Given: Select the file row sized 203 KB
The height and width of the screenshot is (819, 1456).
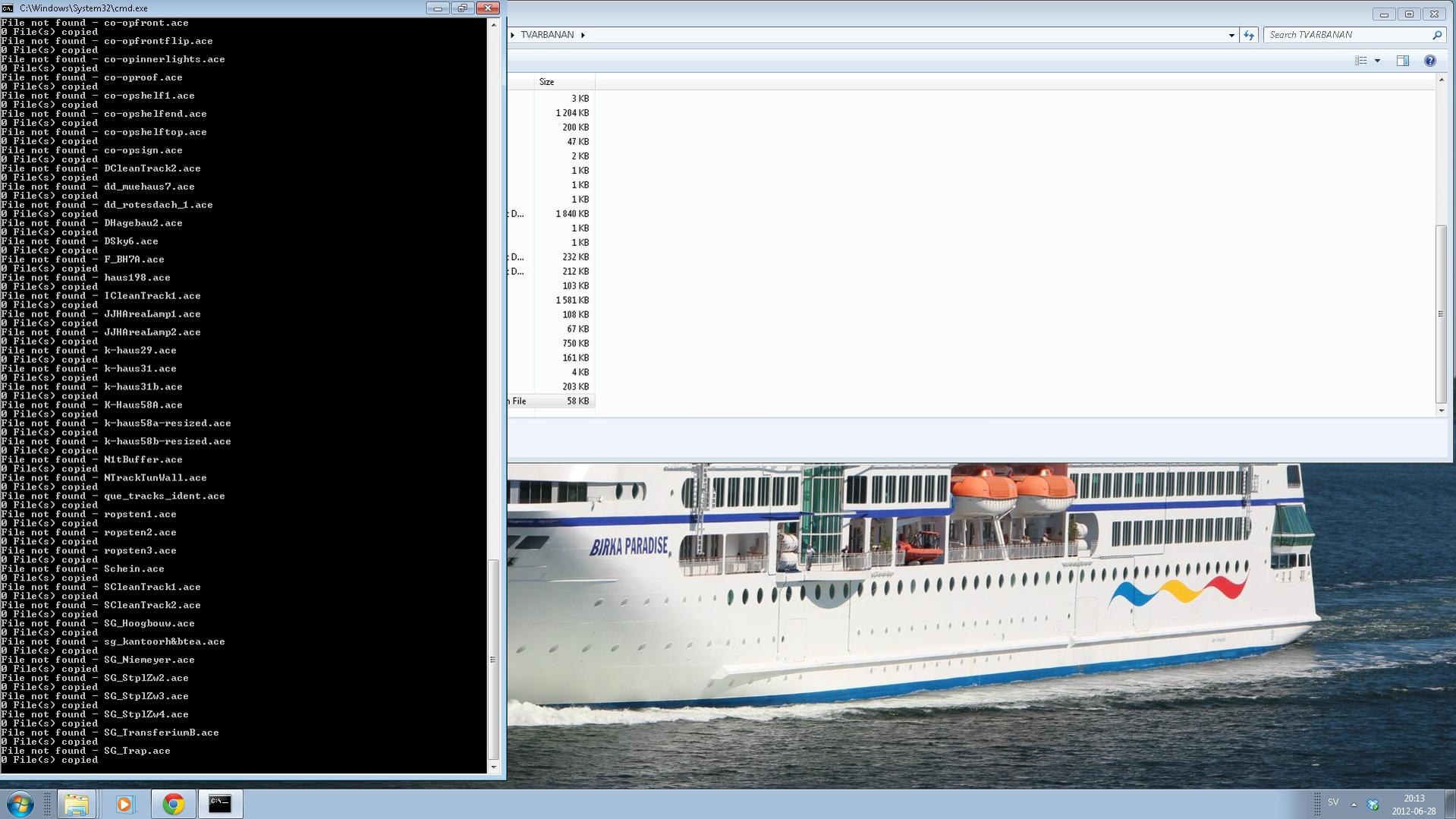Looking at the screenshot, I should tap(552, 387).
